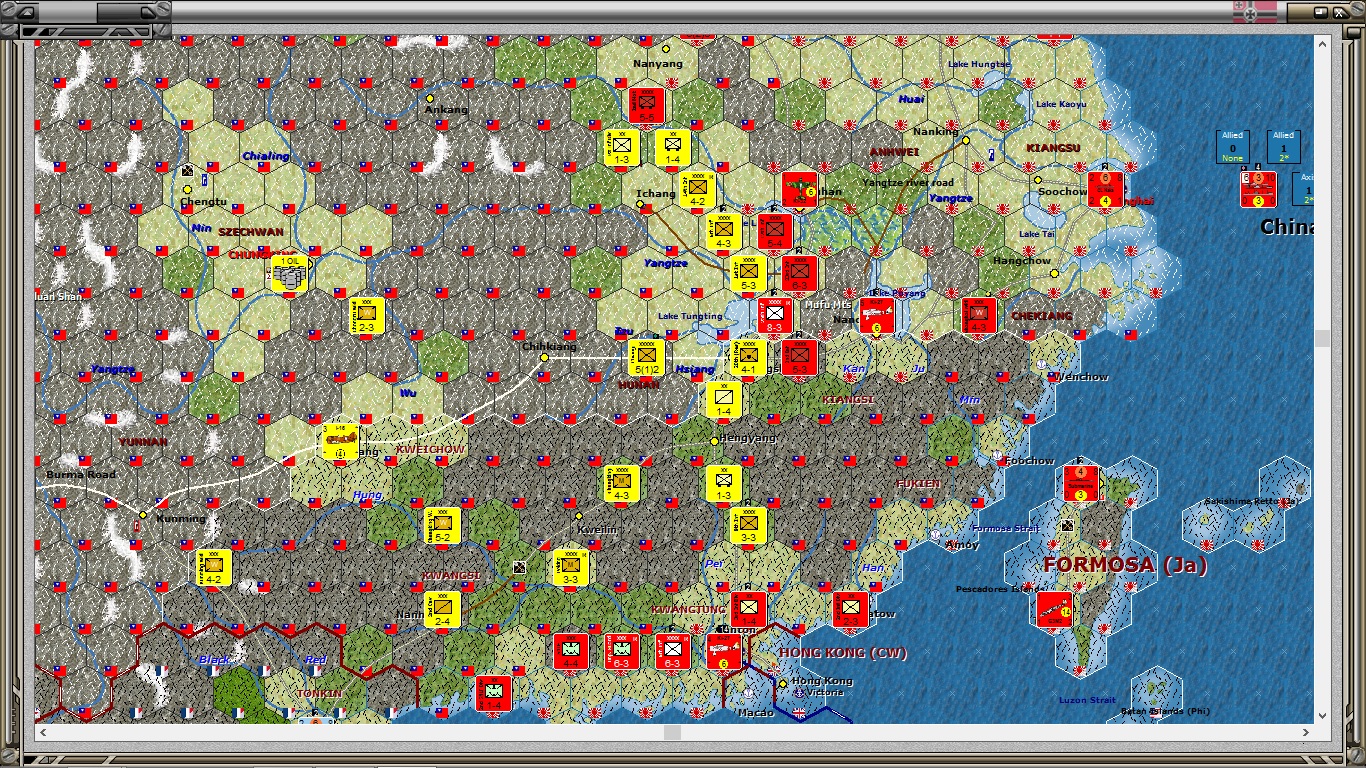
Task: Select the yellow 5-3 army unit
Action: 749,273
